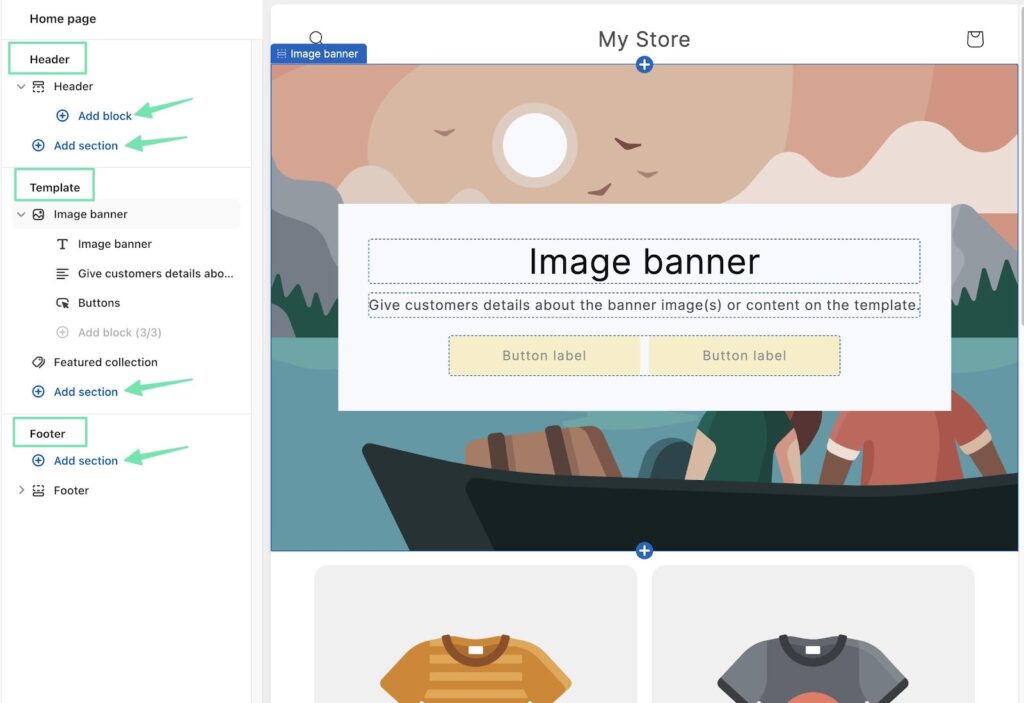Image resolution: width=1024 pixels, height=703 pixels.
Task: Expand the Footer section chevron
Action: click(21, 491)
